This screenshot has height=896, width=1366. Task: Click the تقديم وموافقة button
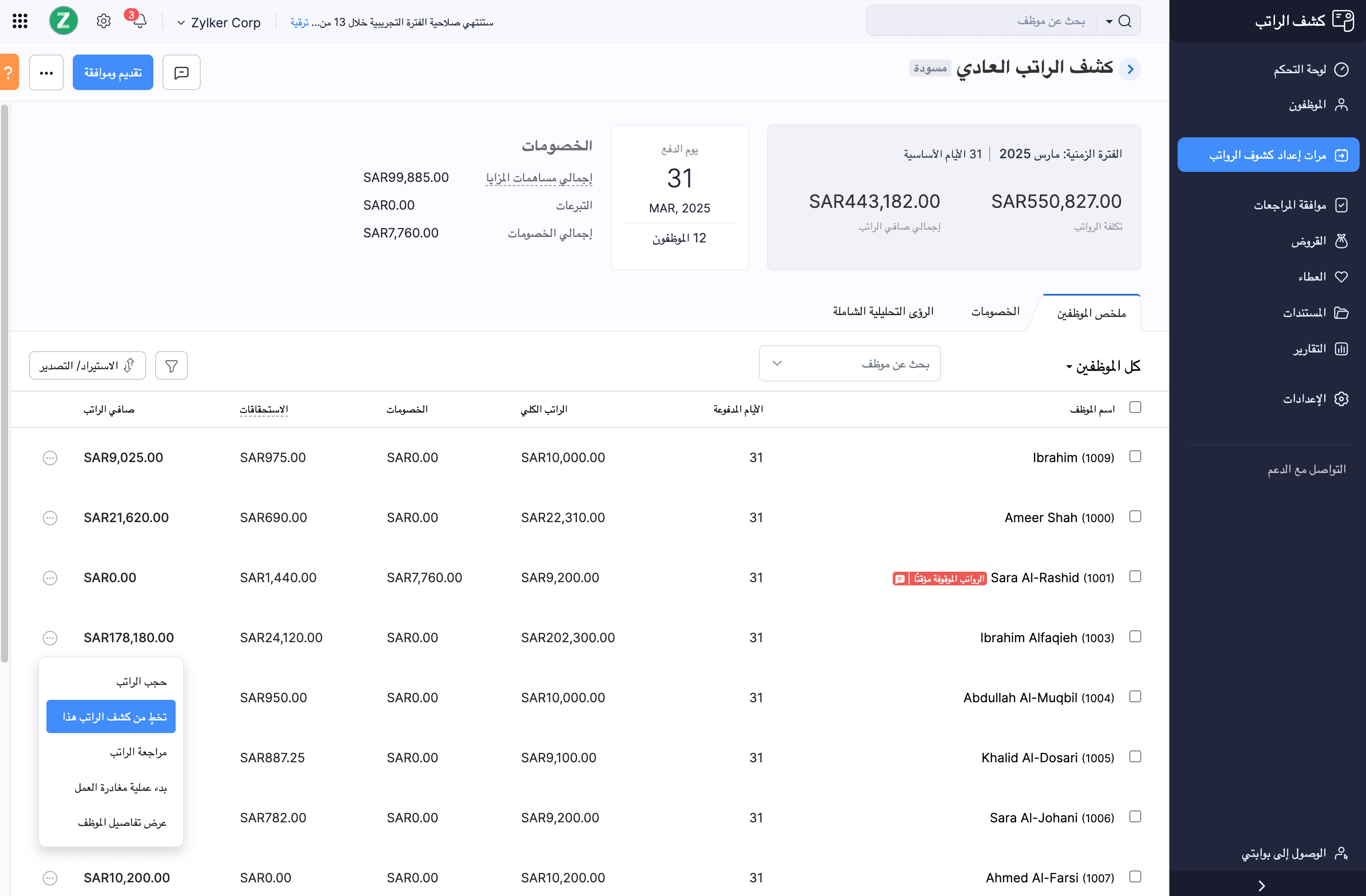(x=113, y=73)
